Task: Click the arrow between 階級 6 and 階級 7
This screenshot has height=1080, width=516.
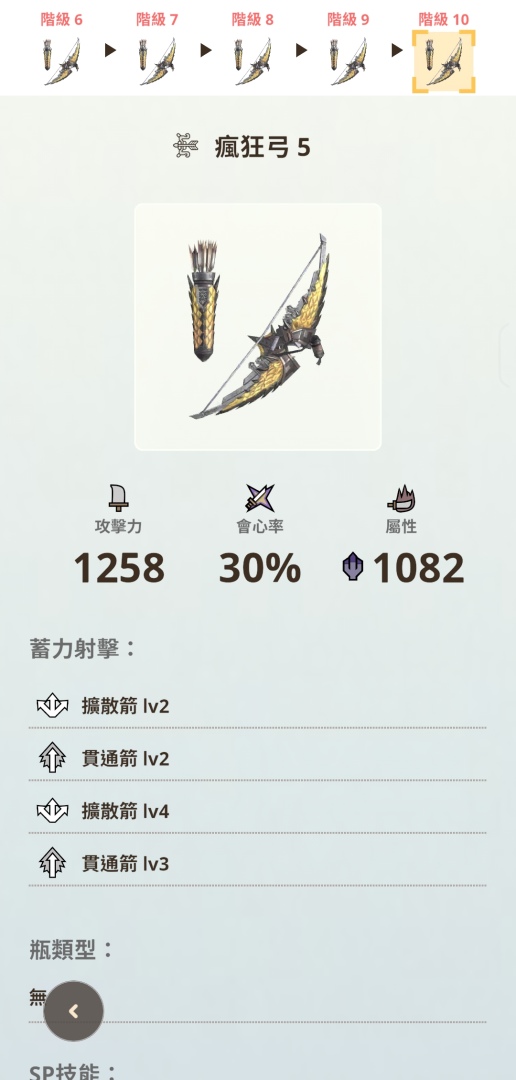Action: point(110,50)
